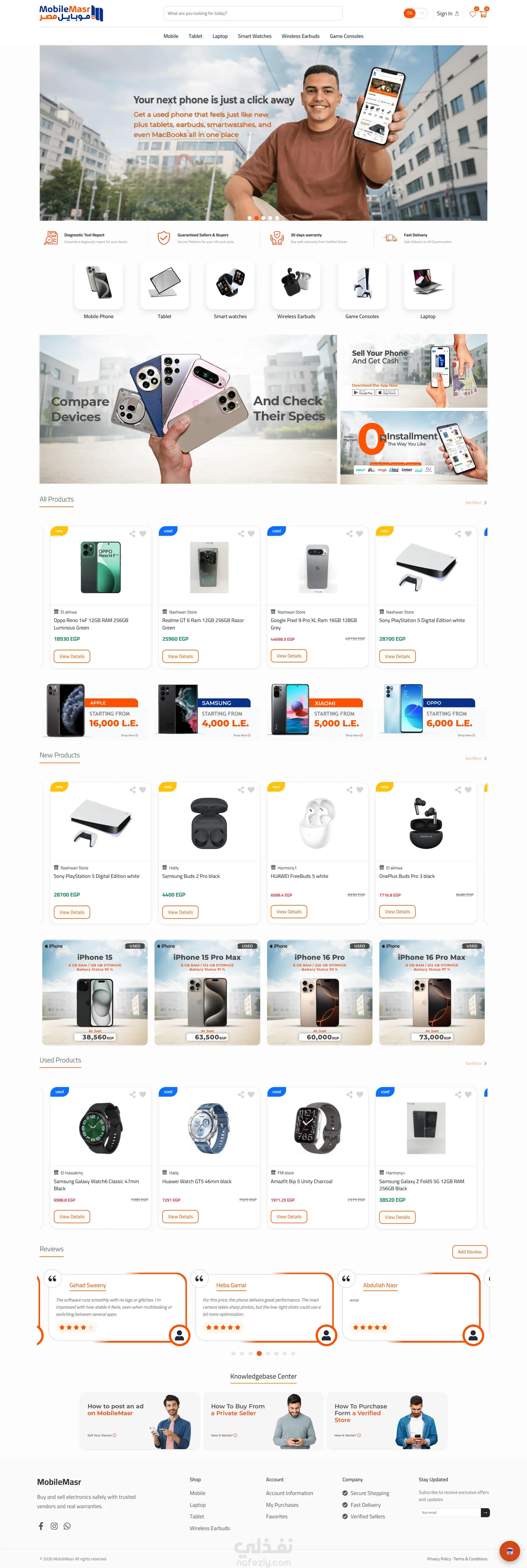Select the EN language option

pyautogui.click(x=410, y=13)
